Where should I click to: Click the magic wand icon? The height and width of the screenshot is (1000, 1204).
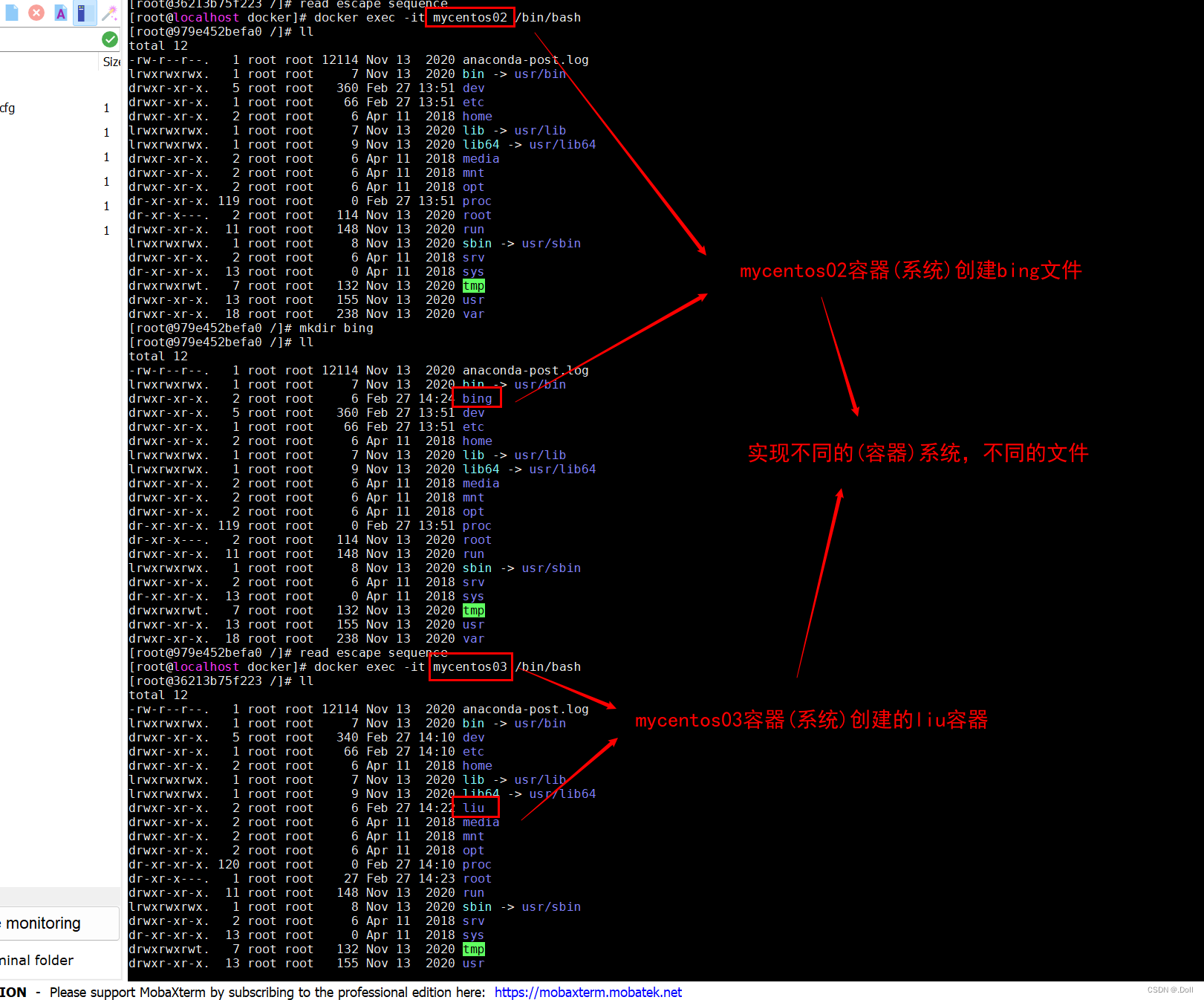click(x=110, y=13)
